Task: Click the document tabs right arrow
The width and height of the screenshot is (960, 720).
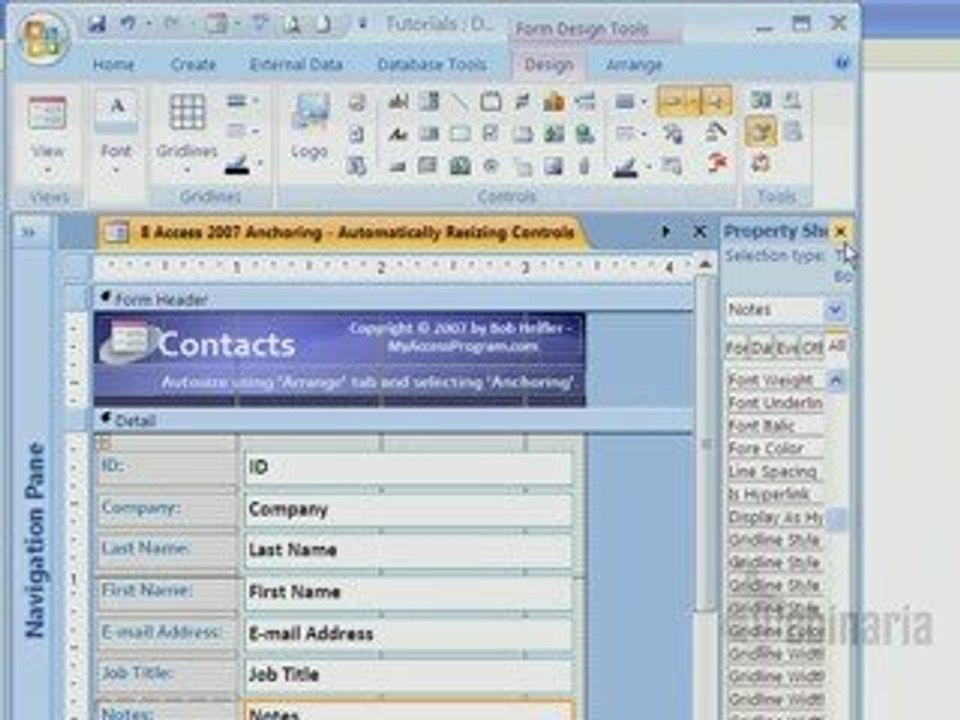Action: (x=666, y=231)
